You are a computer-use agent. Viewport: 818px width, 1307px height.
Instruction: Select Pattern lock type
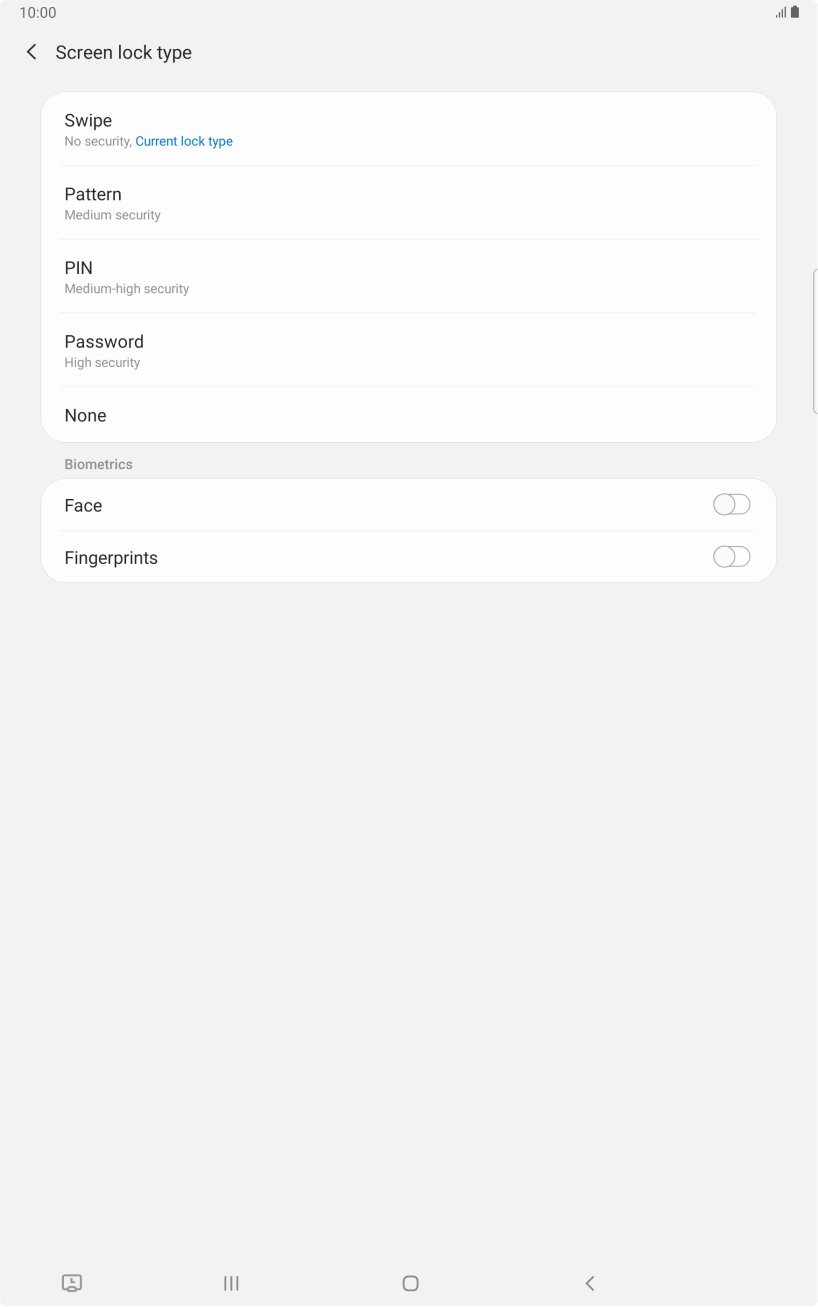coord(93,195)
